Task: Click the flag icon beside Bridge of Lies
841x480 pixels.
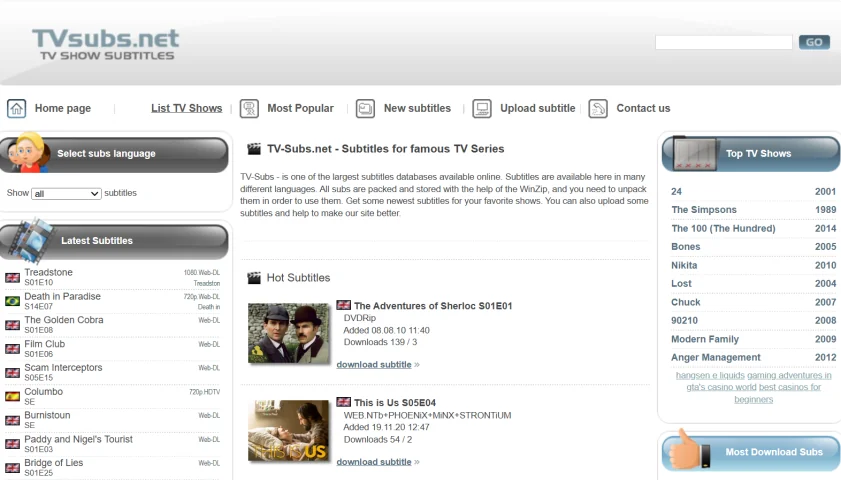Action: (x=12, y=468)
